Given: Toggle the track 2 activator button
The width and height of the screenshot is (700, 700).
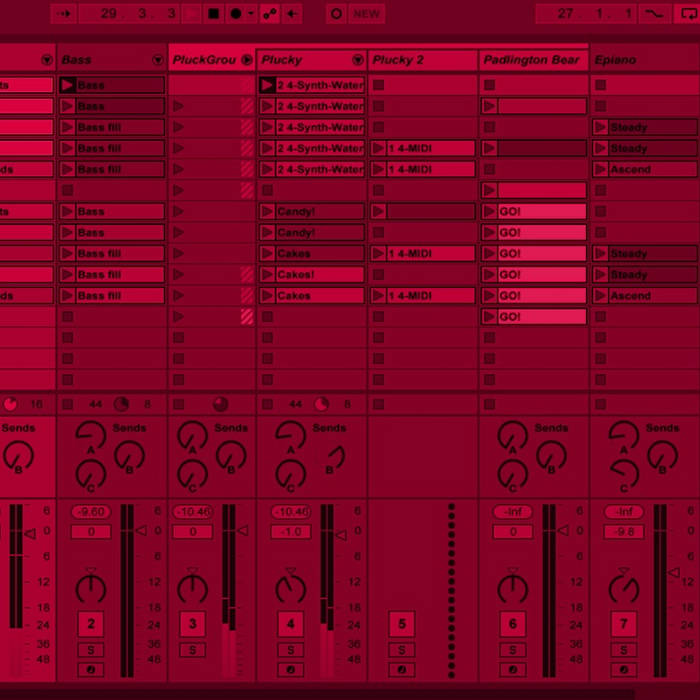Looking at the screenshot, I should click(91, 625).
